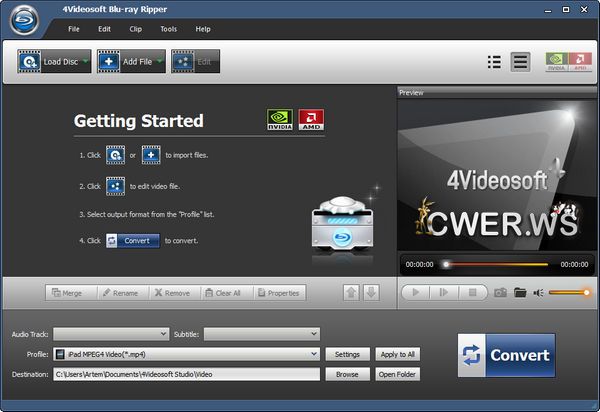
Task: Expand the Profile format dropdown
Action: click(x=186, y=354)
